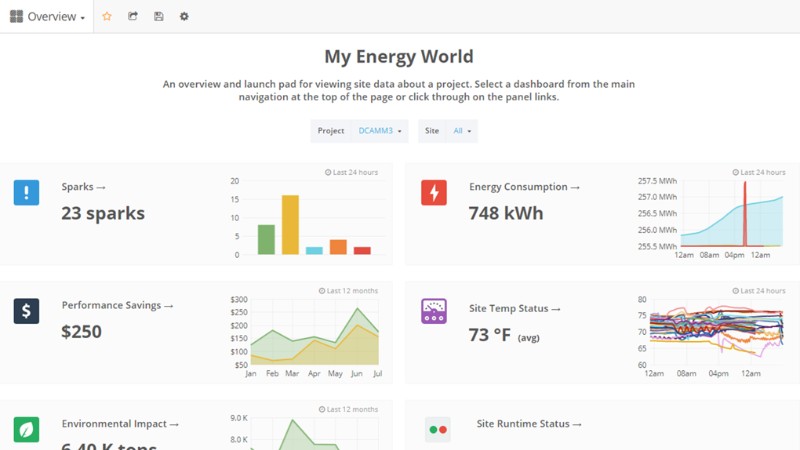Click 'Last 12 months' on Environmental Impact panel
The height and width of the screenshot is (450, 800).
point(348,409)
